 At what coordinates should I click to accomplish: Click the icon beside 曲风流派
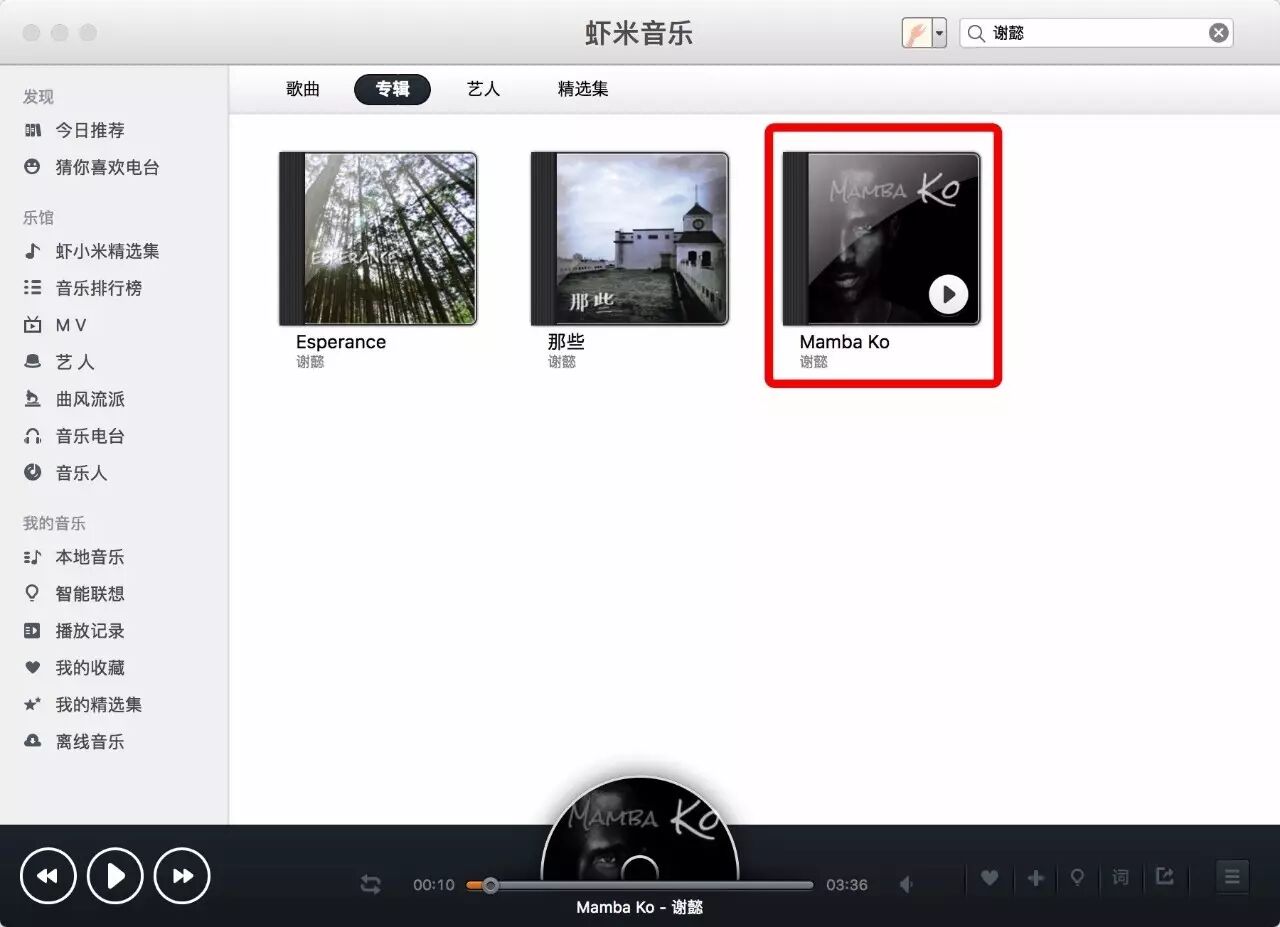point(33,399)
